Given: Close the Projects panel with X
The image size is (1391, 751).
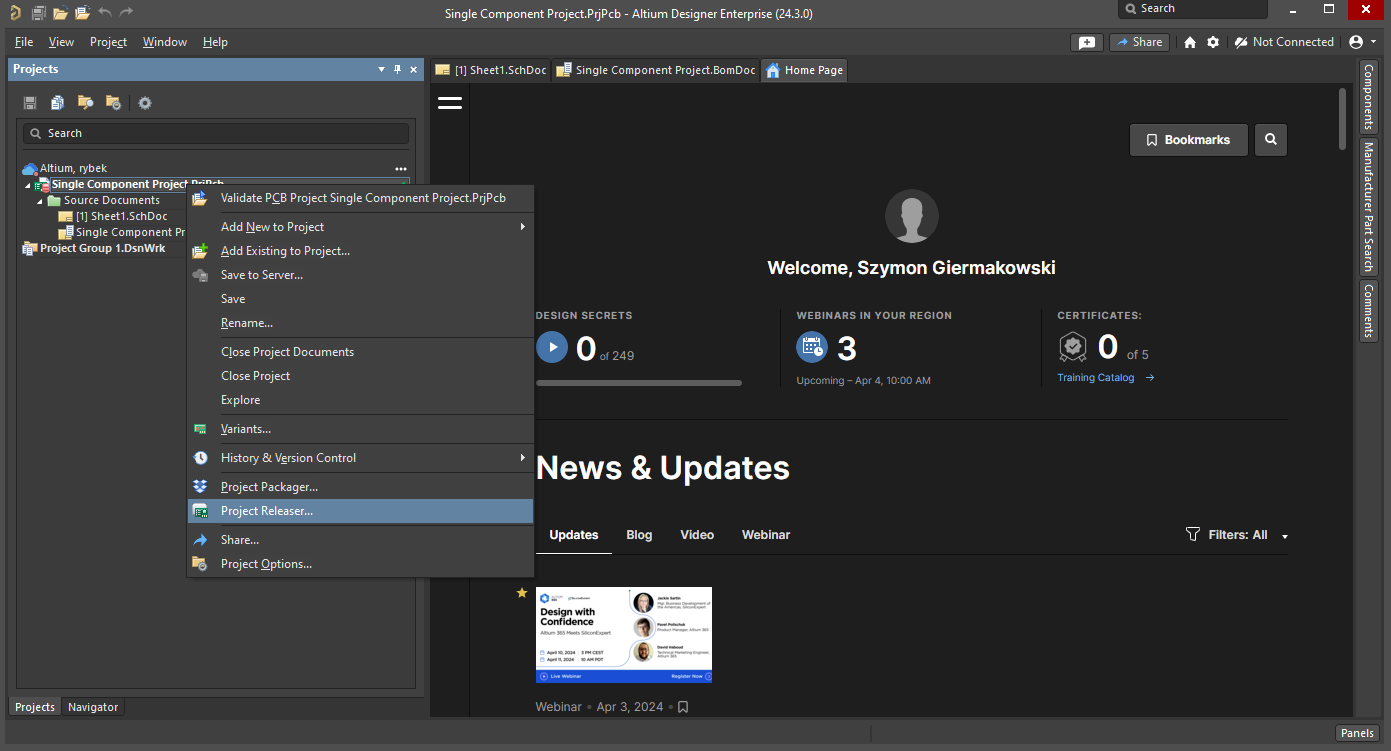Looking at the screenshot, I should 414,69.
